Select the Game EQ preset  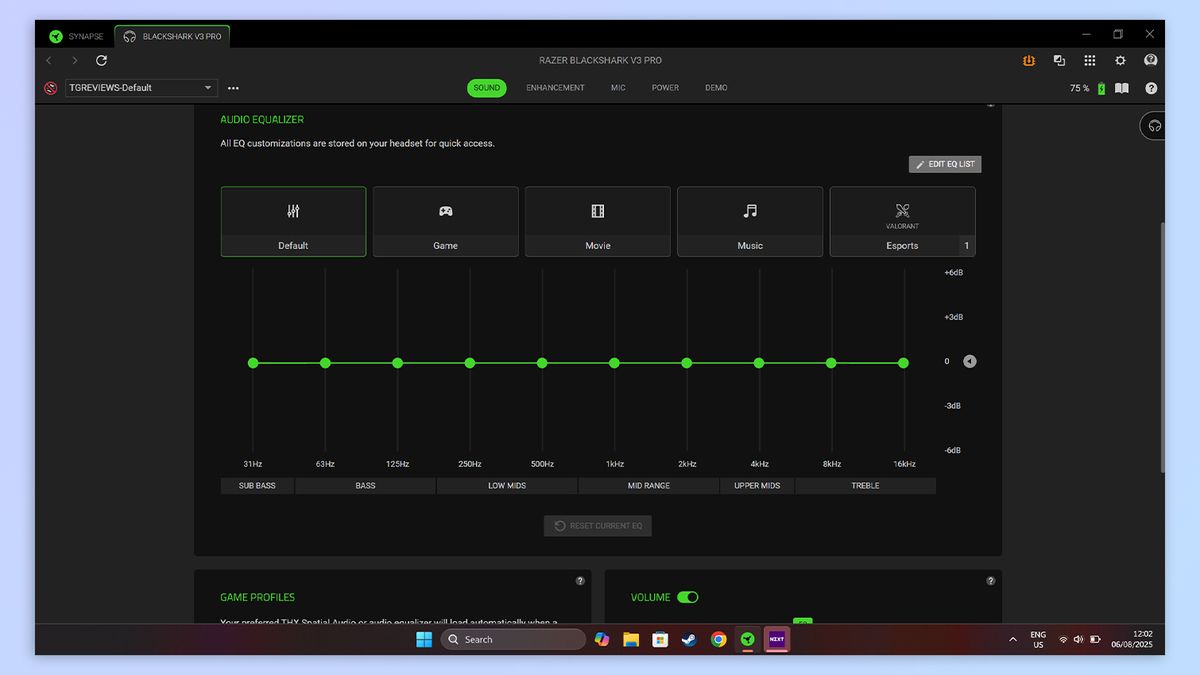446,222
